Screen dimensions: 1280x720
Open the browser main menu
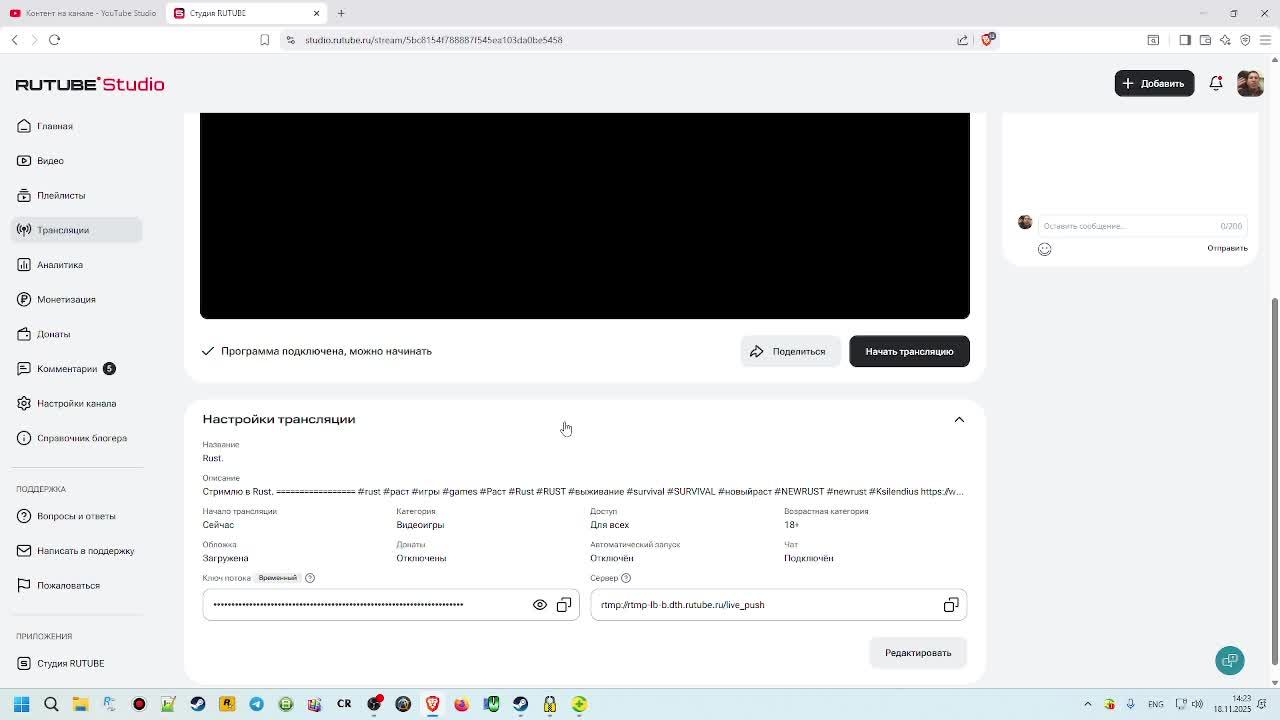pos(1265,40)
